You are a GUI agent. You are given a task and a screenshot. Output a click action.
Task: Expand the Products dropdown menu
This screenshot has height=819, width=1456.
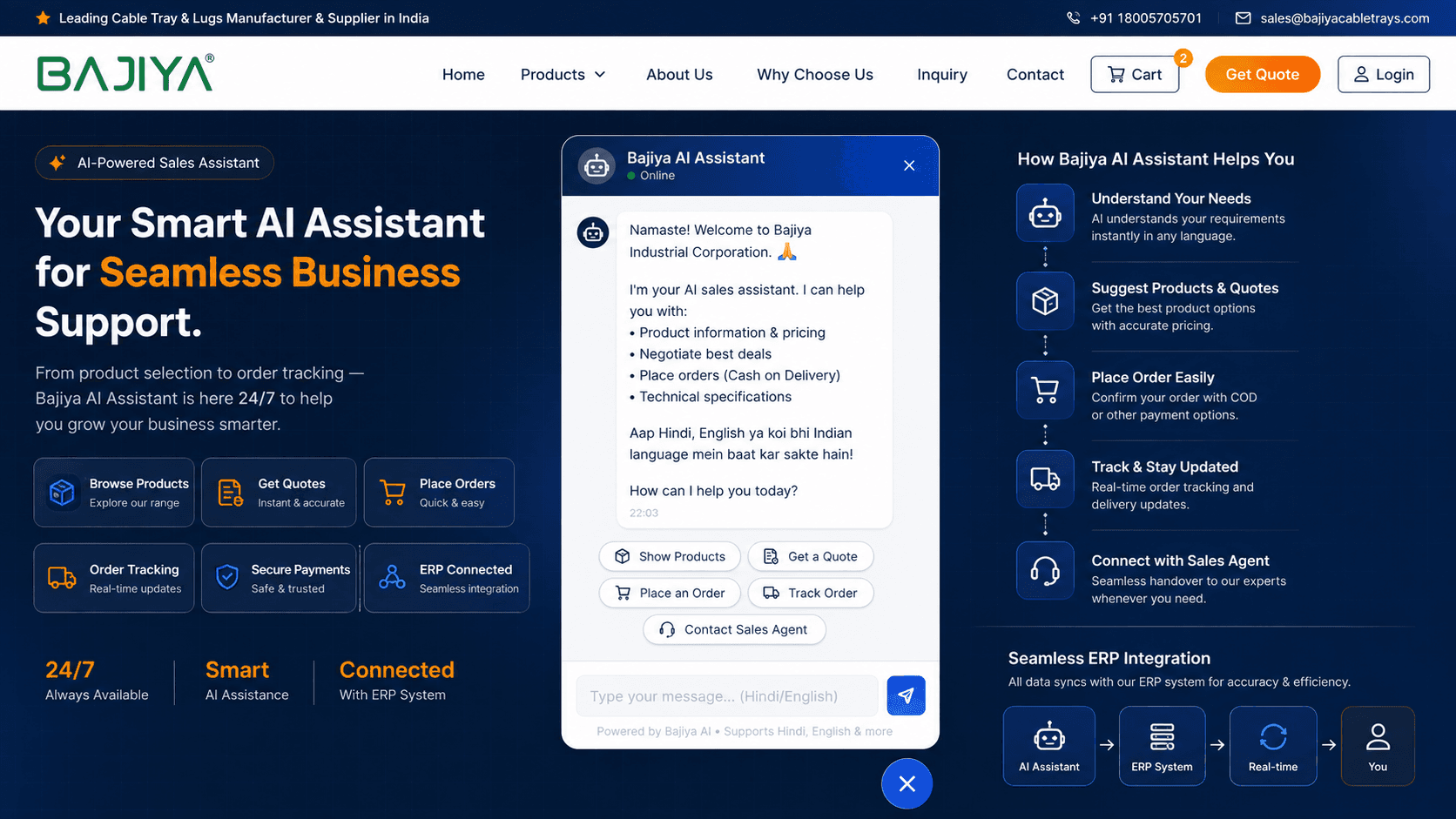(563, 75)
